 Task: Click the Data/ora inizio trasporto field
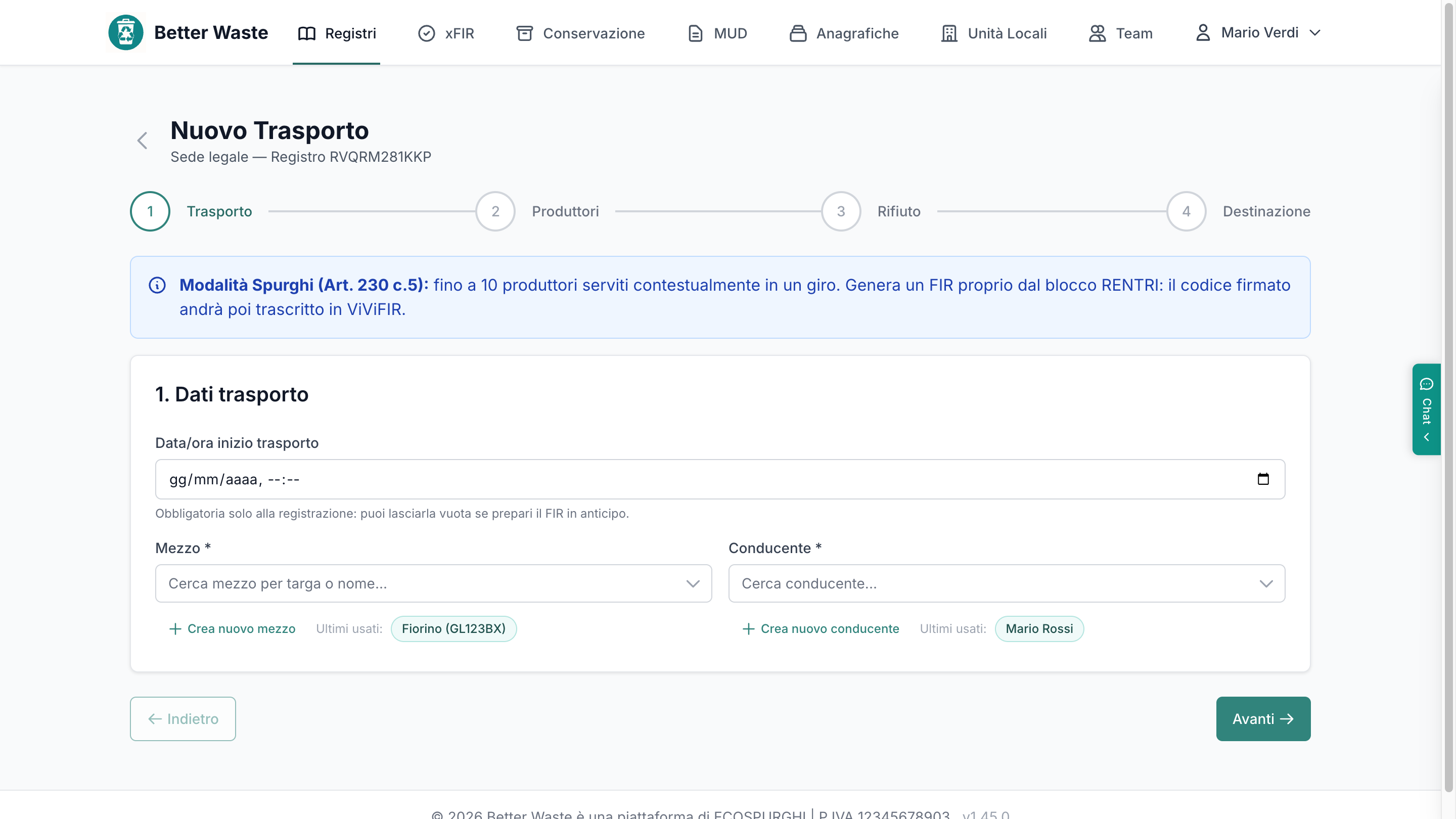tap(720, 479)
